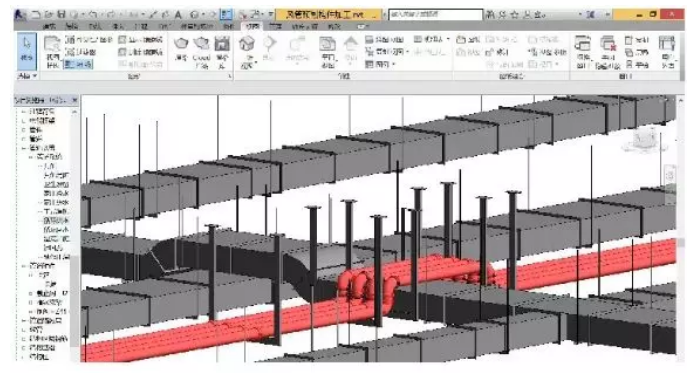Click the Section (剖面) view tool
The width and height of the screenshot is (695, 373).
click(x=269, y=49)
